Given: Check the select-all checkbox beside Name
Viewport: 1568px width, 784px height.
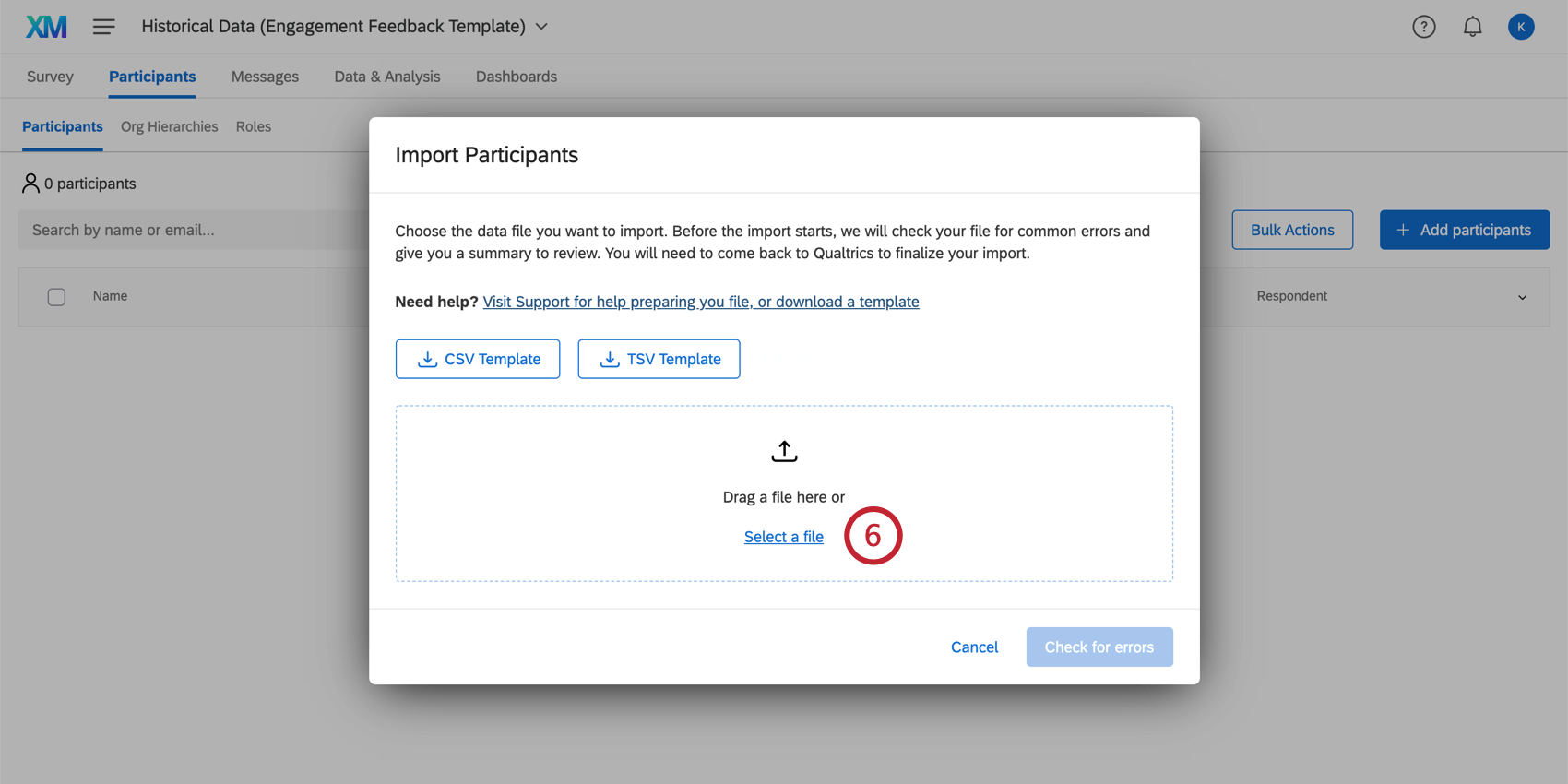Looking at the screenshot, I should point(56,297).
